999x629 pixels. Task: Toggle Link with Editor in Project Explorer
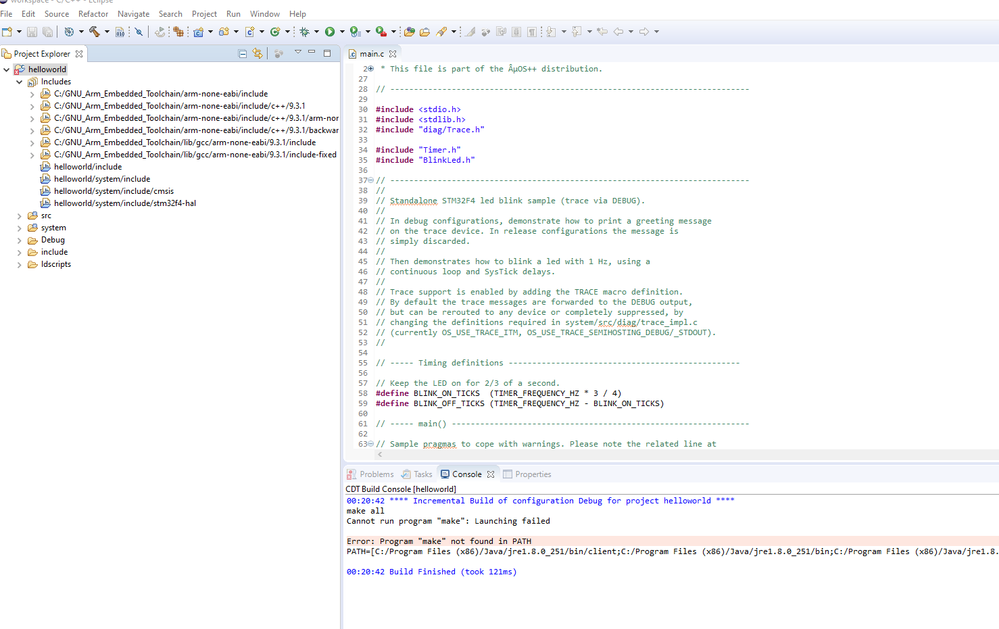257,54
